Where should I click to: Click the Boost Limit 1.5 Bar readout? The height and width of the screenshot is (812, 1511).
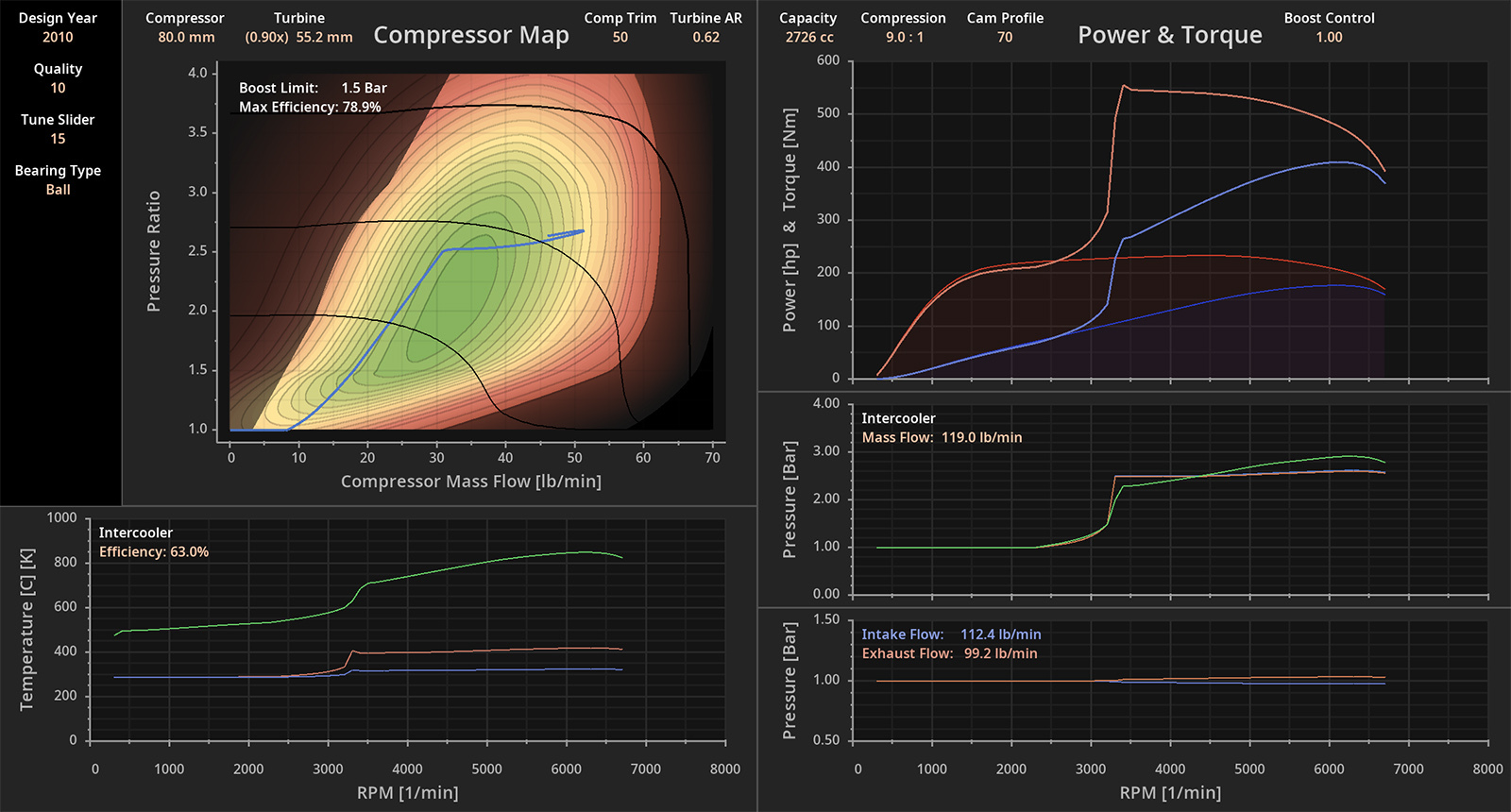[x=313, y=88]
